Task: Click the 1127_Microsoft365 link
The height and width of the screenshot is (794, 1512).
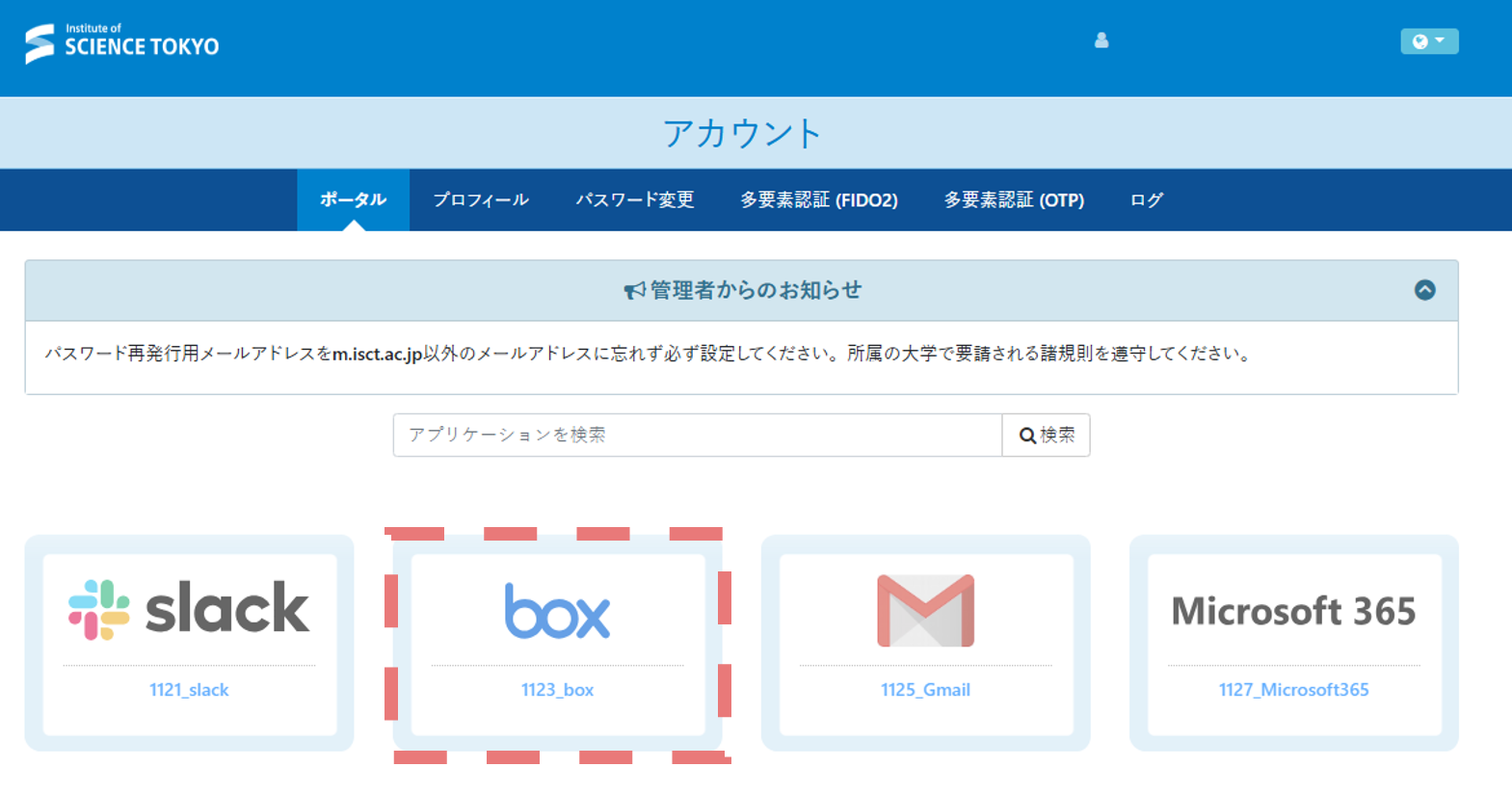Action: pos(1293,690)
